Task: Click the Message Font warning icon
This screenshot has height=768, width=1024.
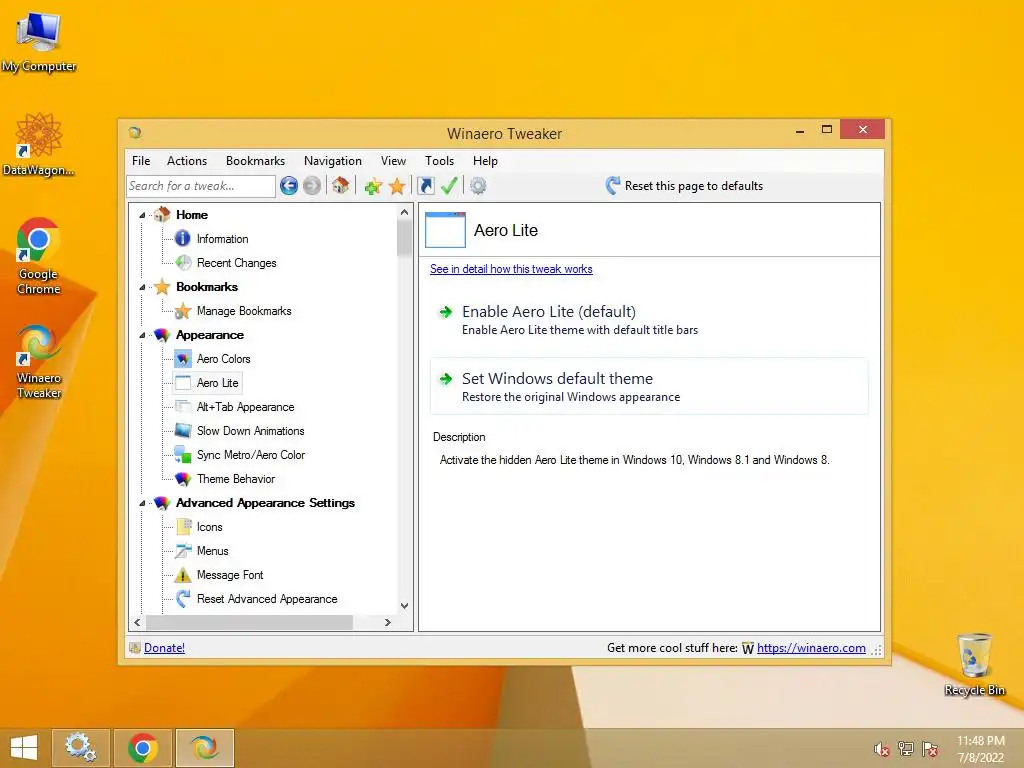Action: (183, 575)
